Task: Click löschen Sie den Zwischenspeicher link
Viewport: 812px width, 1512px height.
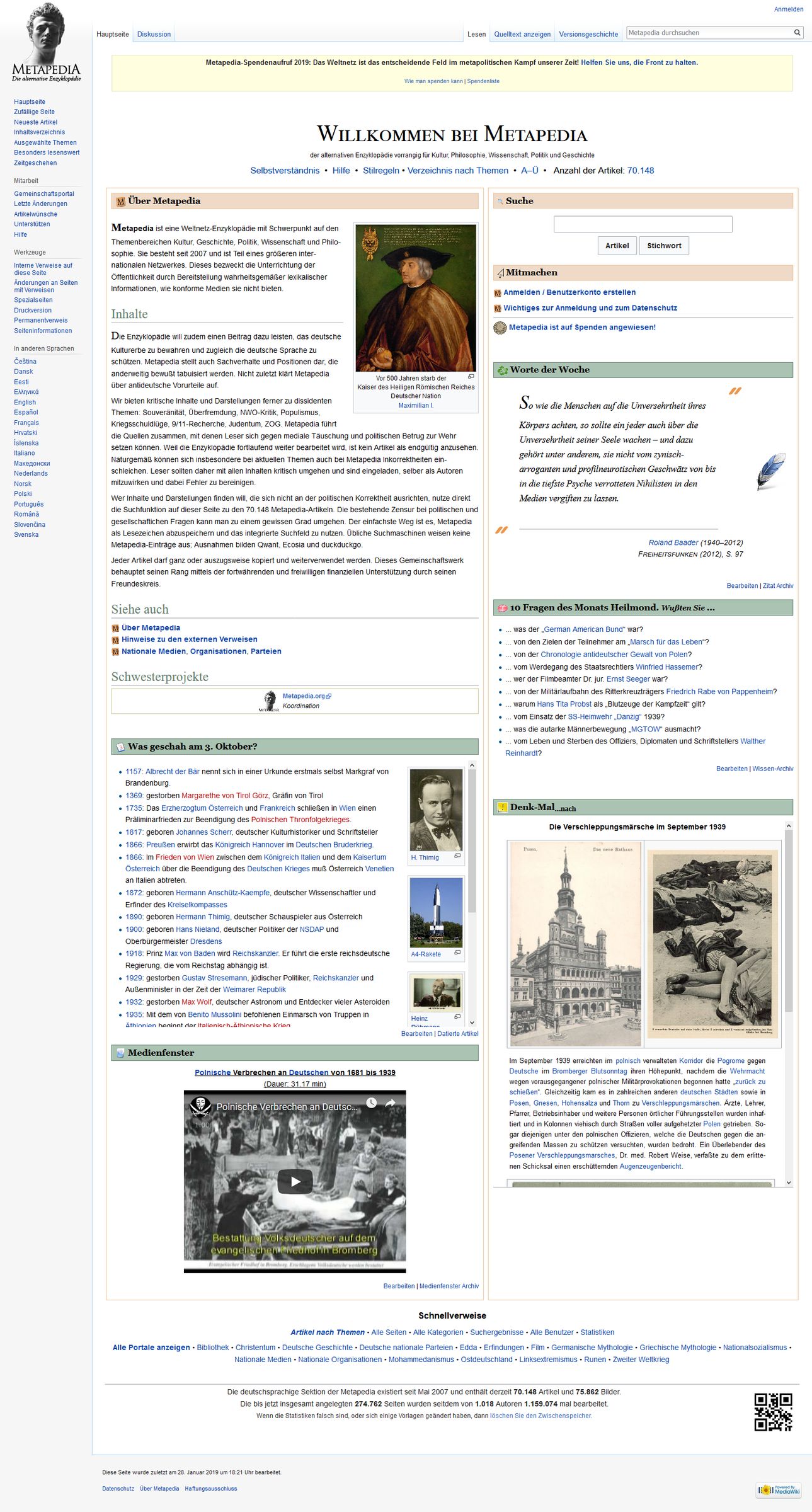Action: click(540, 1416)
